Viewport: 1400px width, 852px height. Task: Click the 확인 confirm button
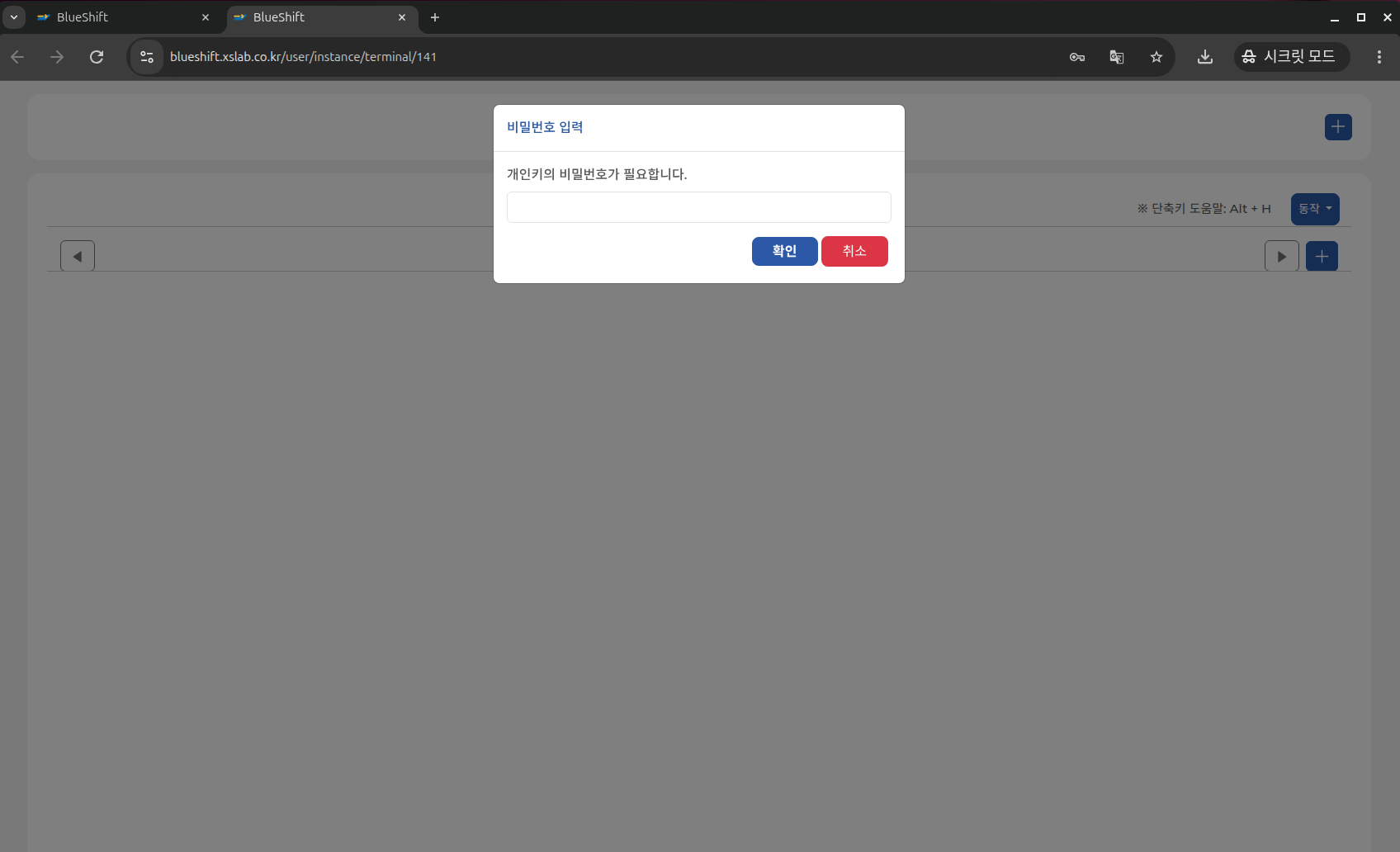784,252
